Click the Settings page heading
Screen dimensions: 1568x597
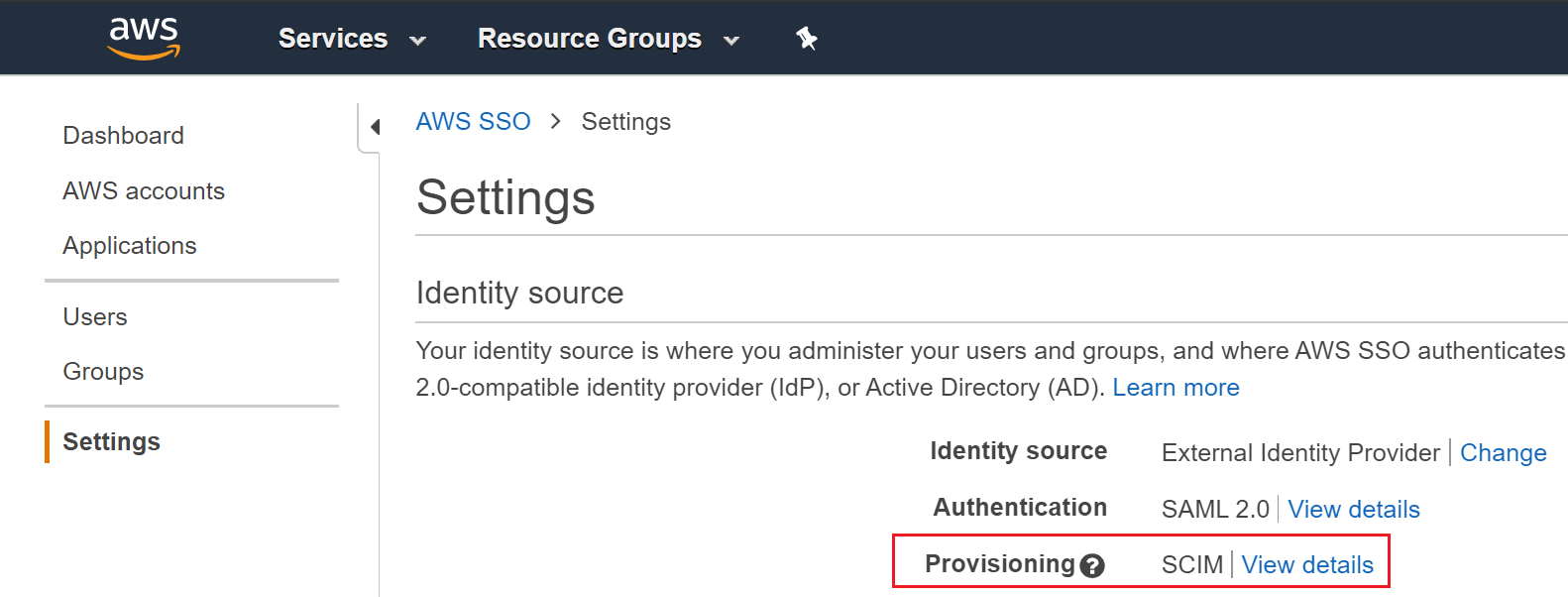point(505,197)
